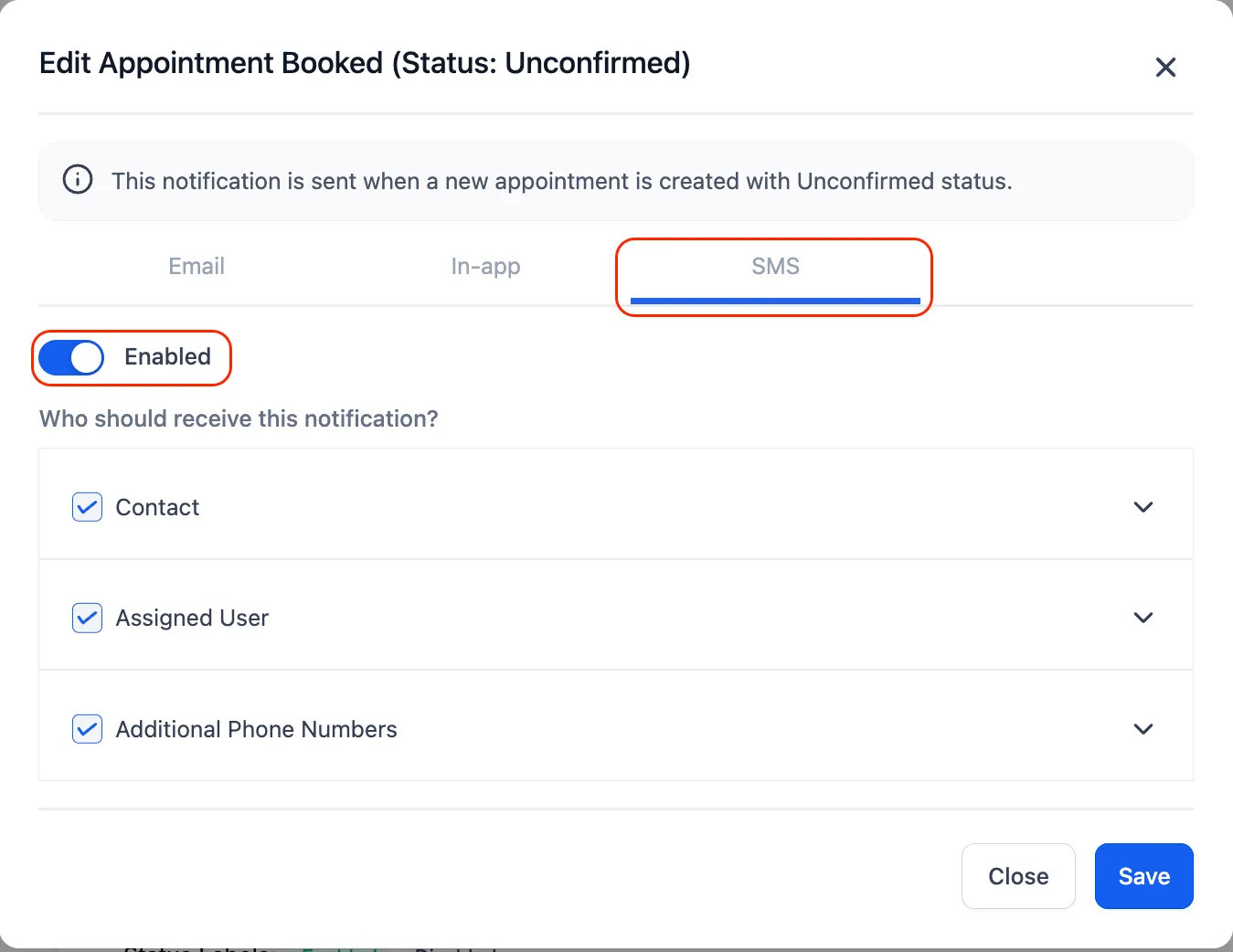Select the SMS tab
The height and width of the screenshot is (952, 1233).
pyautogui.click(x=775, y=266)
